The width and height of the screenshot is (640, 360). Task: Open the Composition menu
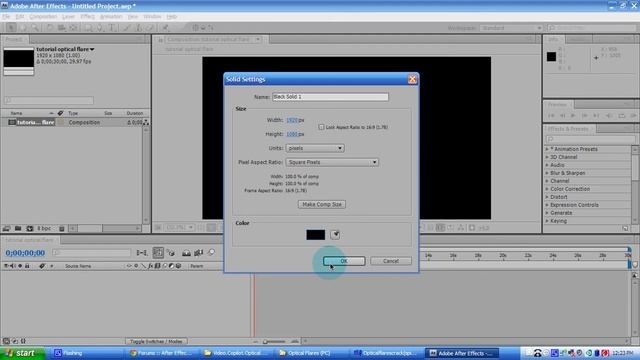pos(43,17)
